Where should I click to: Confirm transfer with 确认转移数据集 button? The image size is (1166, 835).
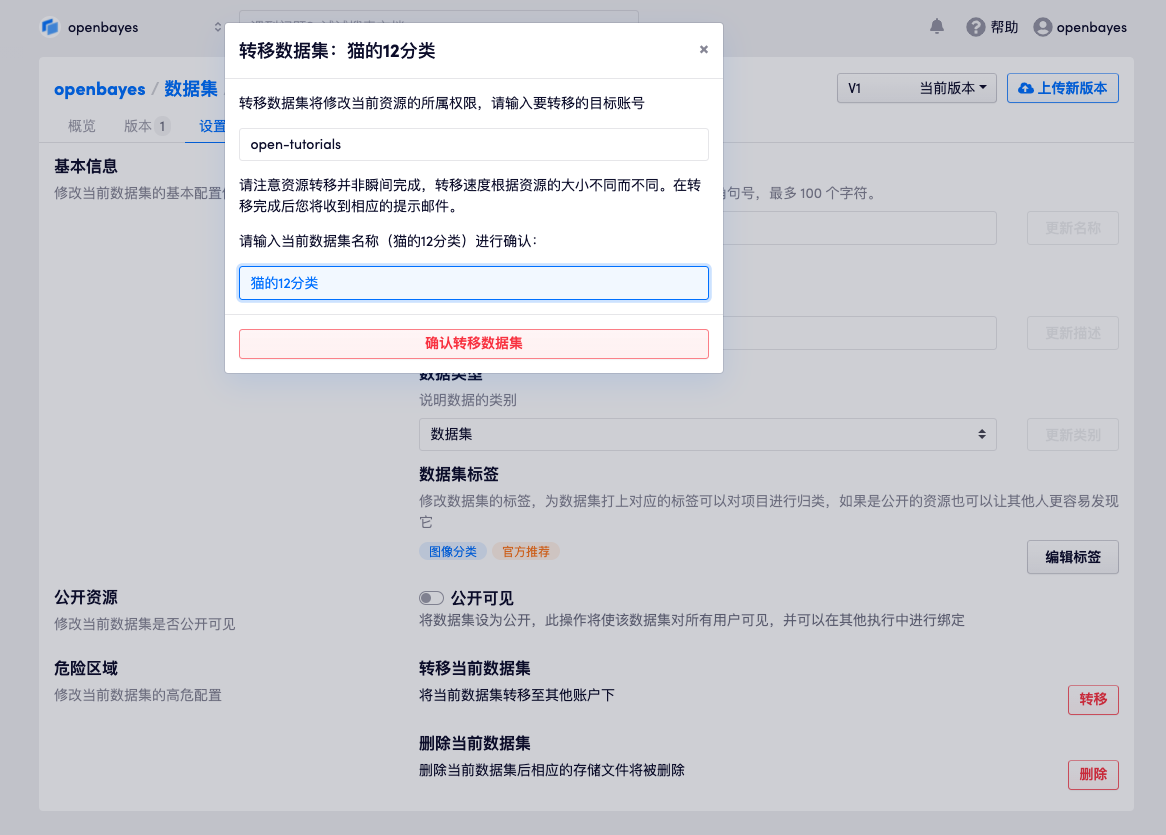click(473, 343)
